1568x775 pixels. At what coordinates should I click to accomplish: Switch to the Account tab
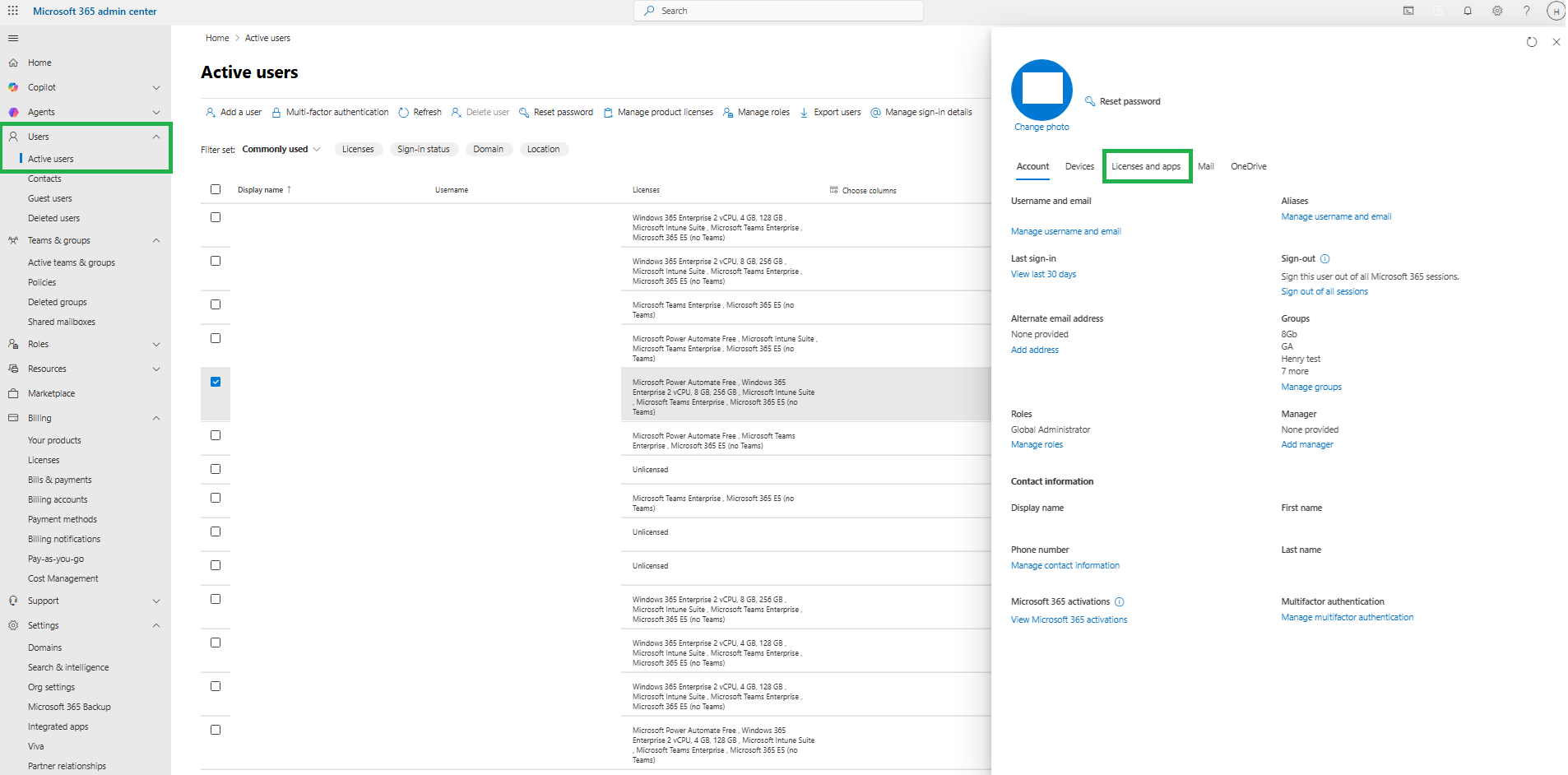click(1032, 166)
